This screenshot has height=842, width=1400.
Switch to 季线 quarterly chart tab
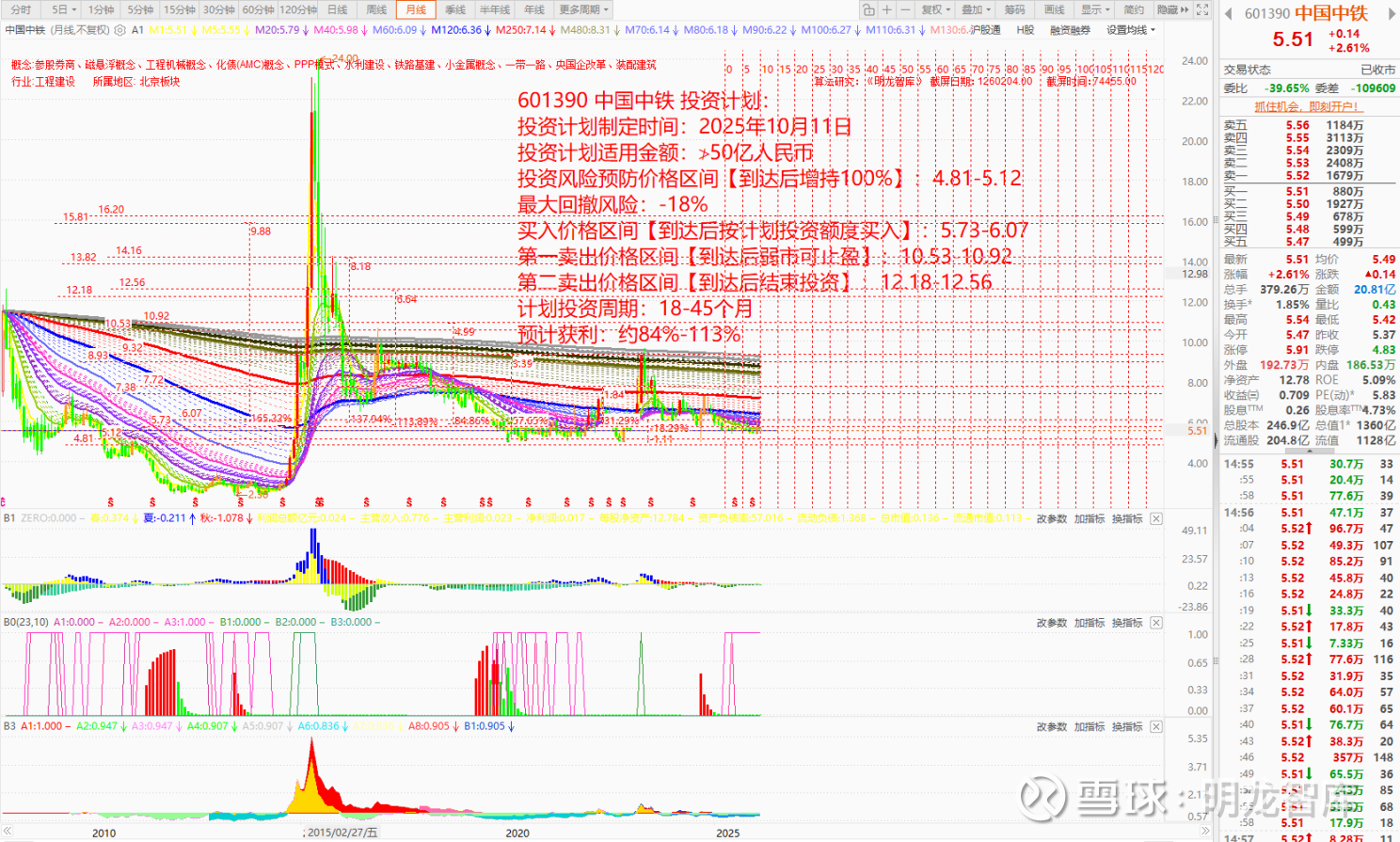[x=455, y=9]
